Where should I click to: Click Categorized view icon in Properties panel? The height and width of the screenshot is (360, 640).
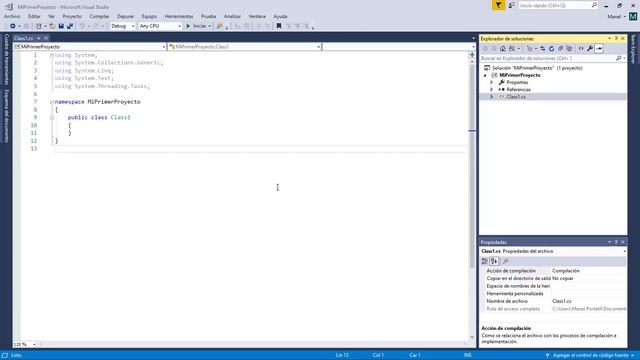[x=484, y=261]
